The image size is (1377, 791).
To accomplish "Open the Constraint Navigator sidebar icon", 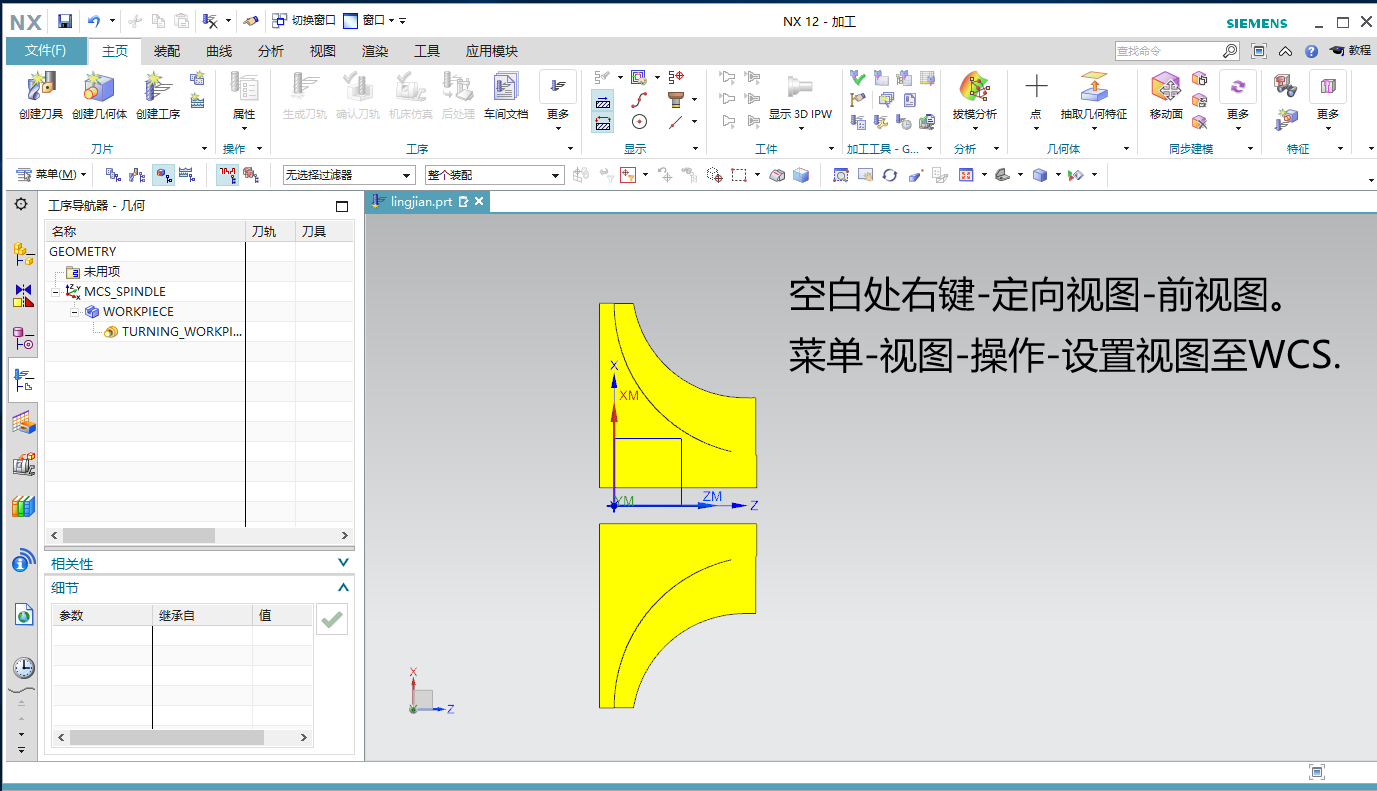I will pyautogui.click(x=23, y=295).
